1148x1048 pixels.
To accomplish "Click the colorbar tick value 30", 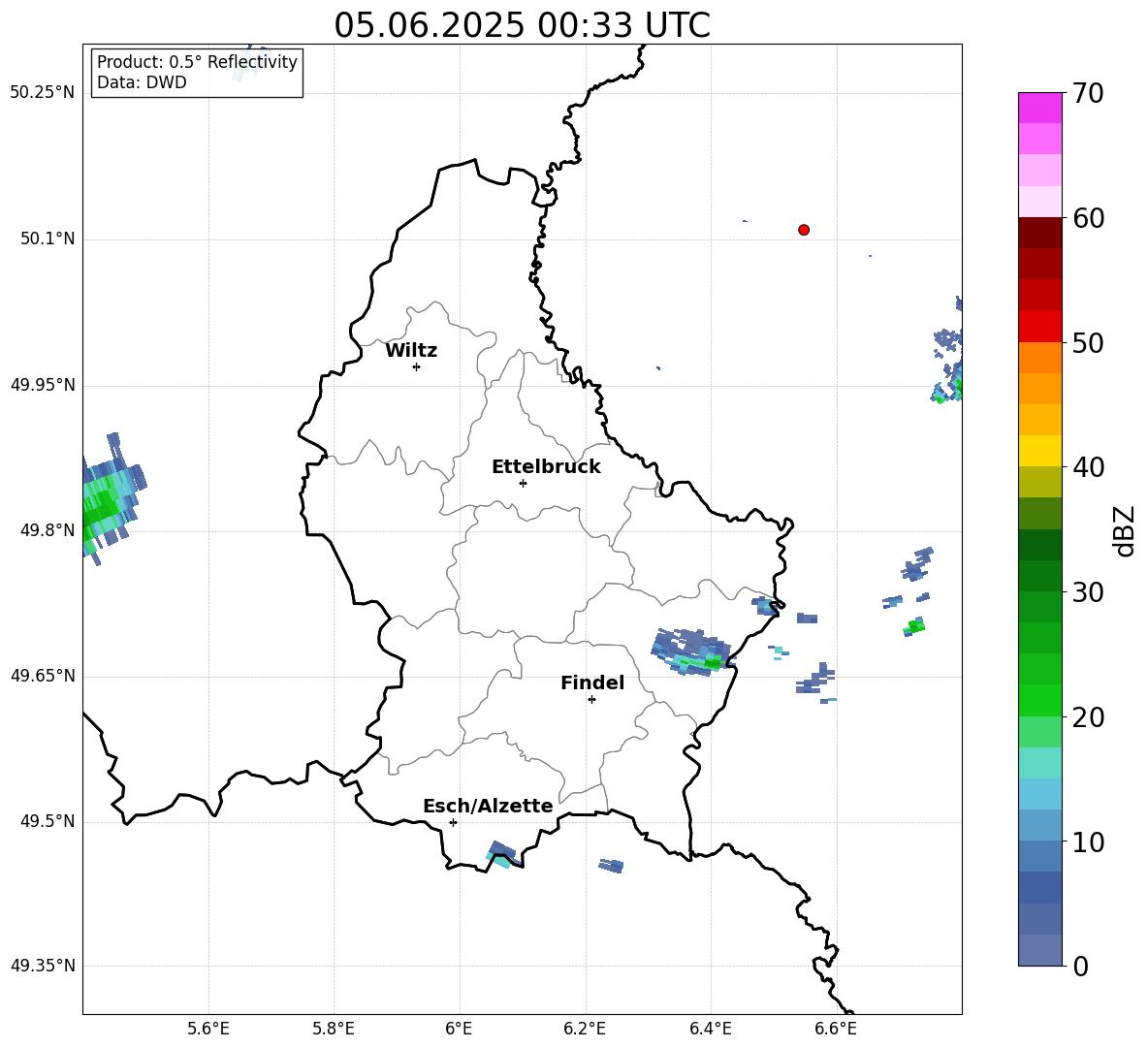I will 1088,592.
